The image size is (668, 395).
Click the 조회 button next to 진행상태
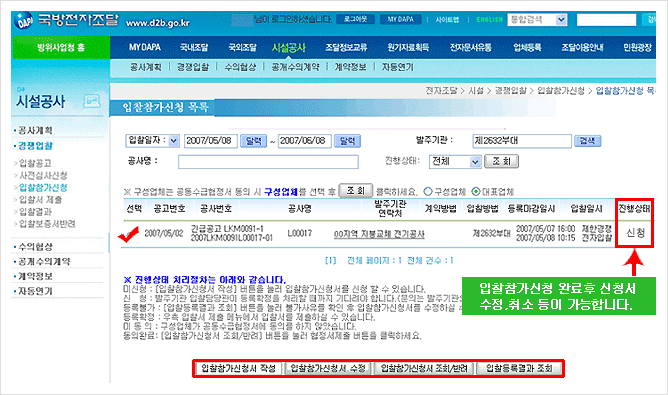pyautogui.click(x=501, y=161)
